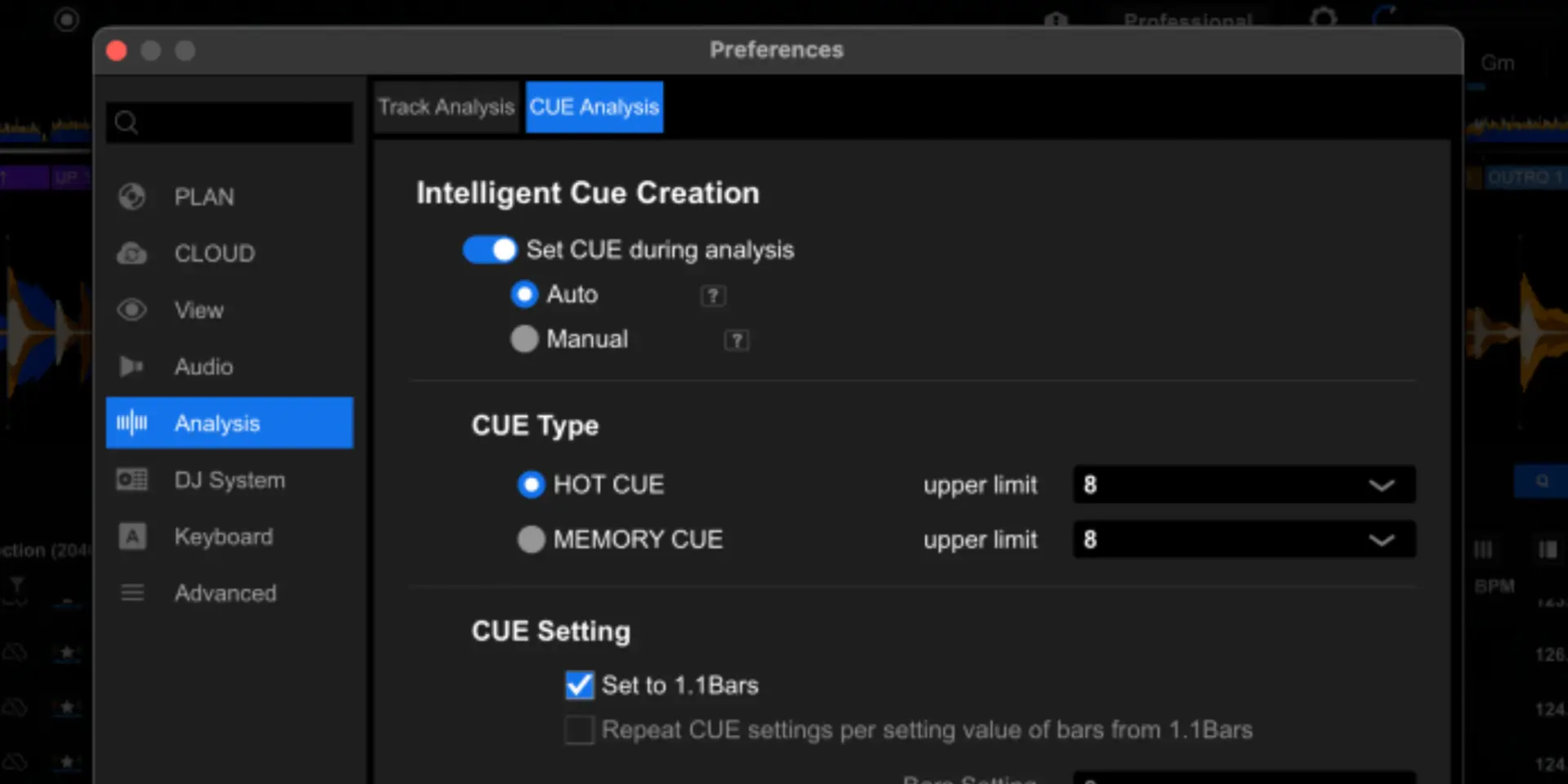Click the Set CUE during analysis label
Viewport: 1568px width, 784px height.
point(660,250)
